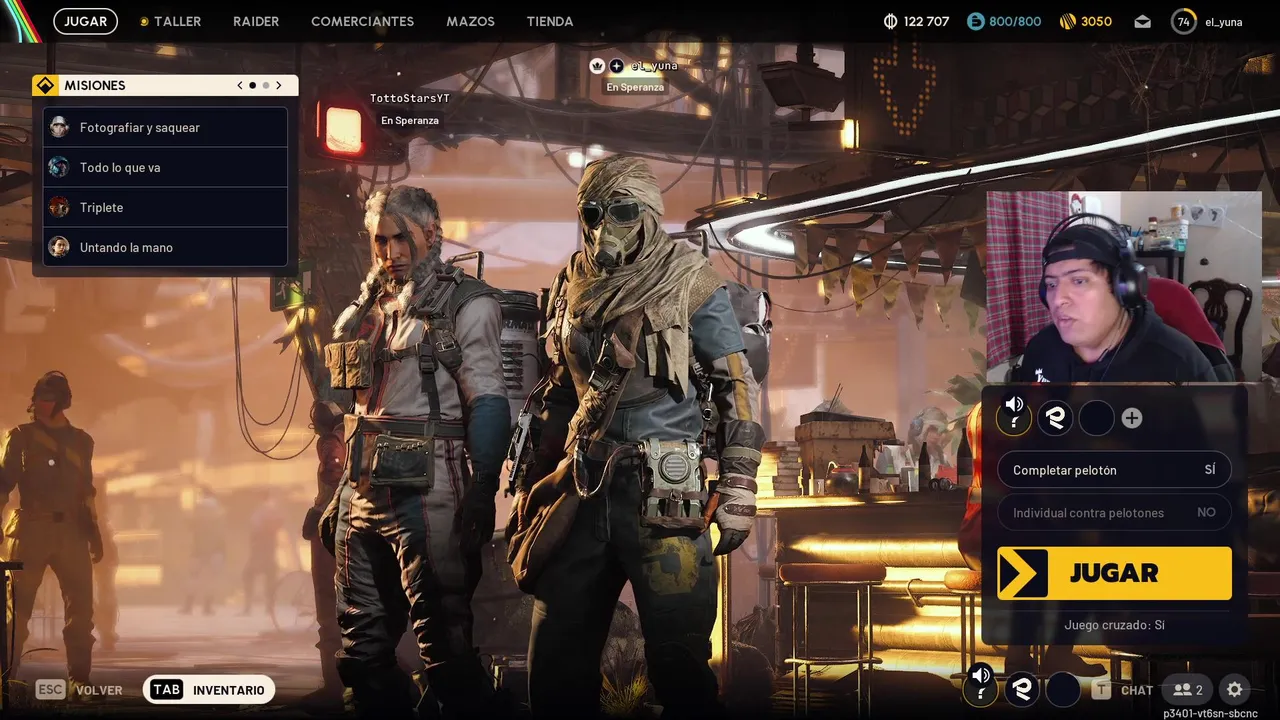This screenshot has height=720, width=1280.
Task: Click empty squad slot in bottom bar
Action: coord(1063,688)
